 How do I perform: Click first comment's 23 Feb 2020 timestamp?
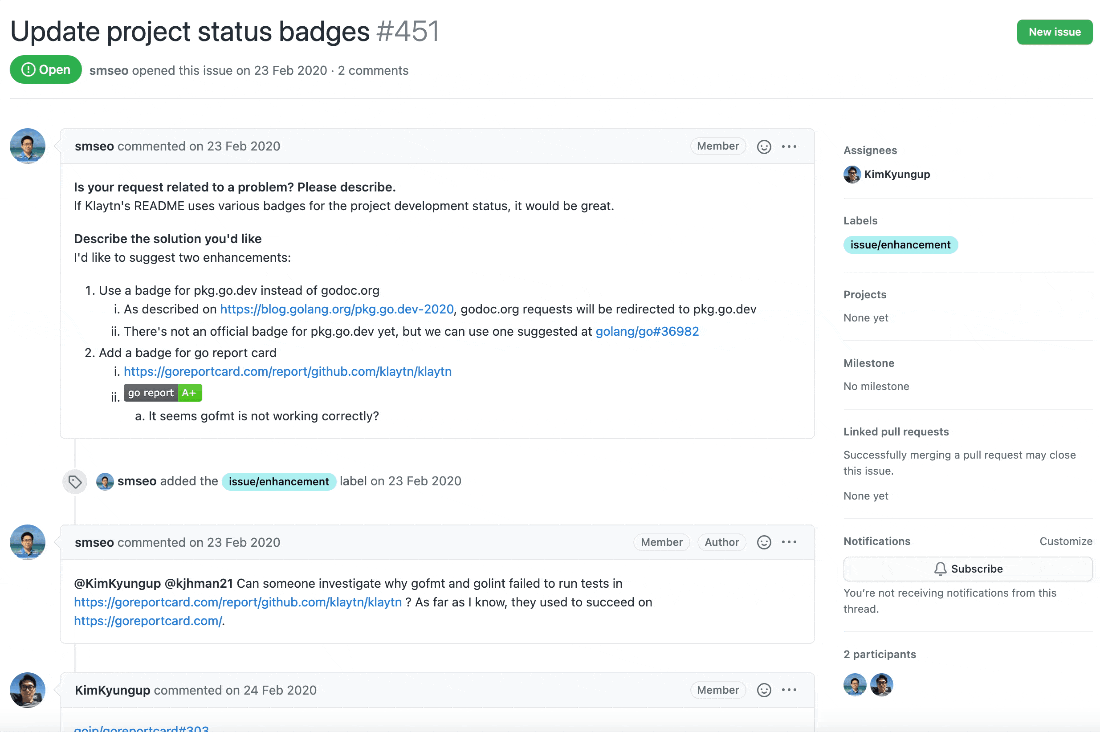243,147
